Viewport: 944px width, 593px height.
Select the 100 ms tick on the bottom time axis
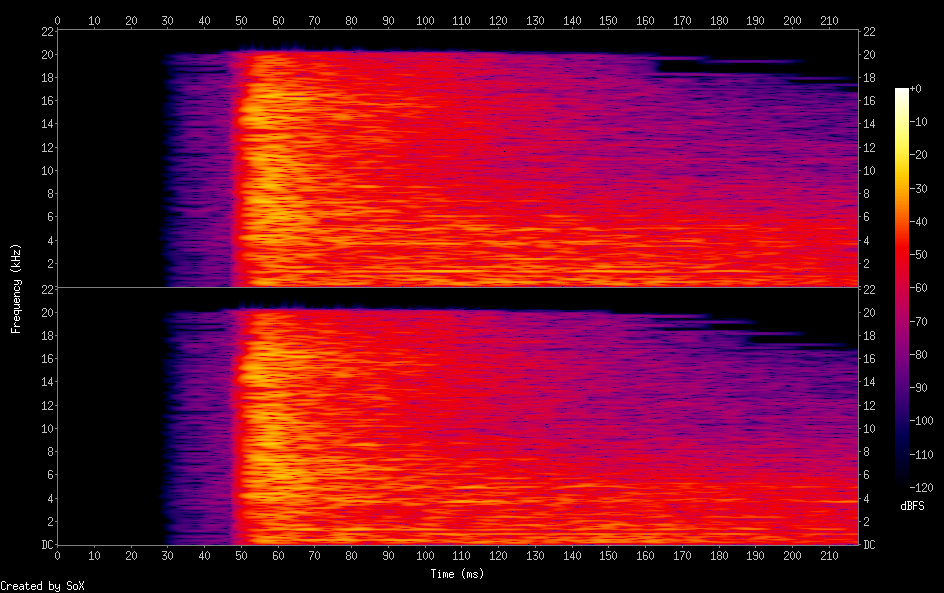pos(426,557)
